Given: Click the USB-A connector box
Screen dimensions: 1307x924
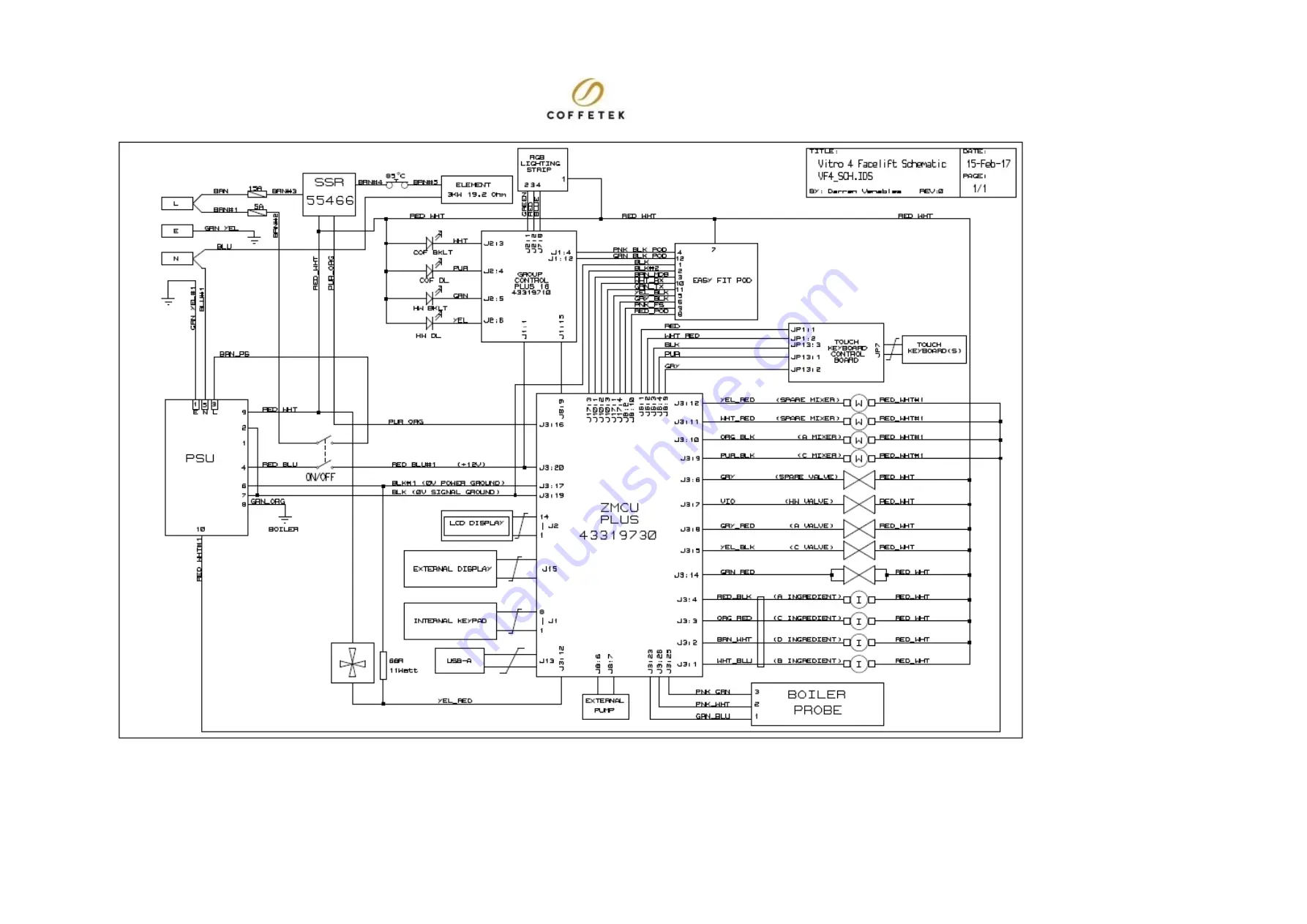Looking at the screenshot, I should pyautogui.click(x=459, y=661).
